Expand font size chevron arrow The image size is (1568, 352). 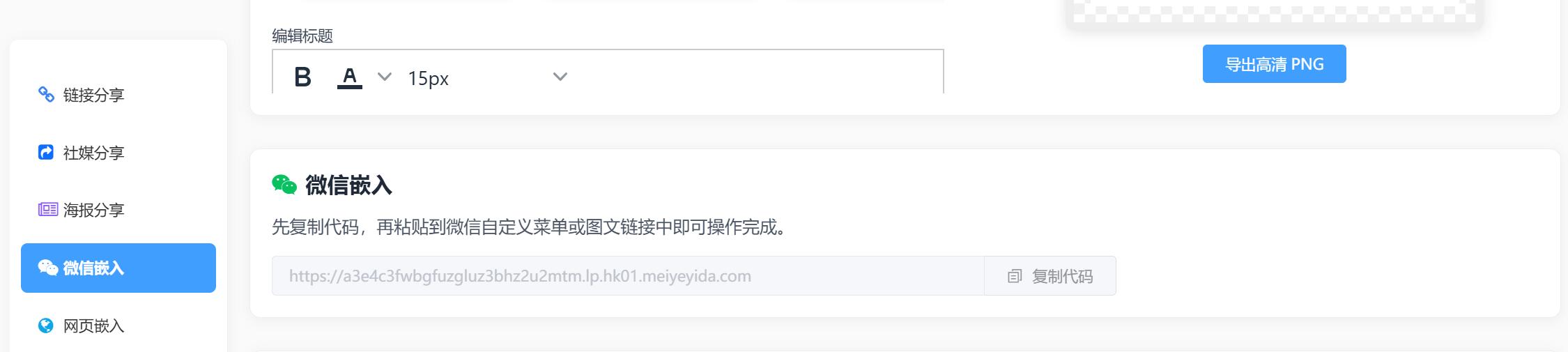pos(560,77)
